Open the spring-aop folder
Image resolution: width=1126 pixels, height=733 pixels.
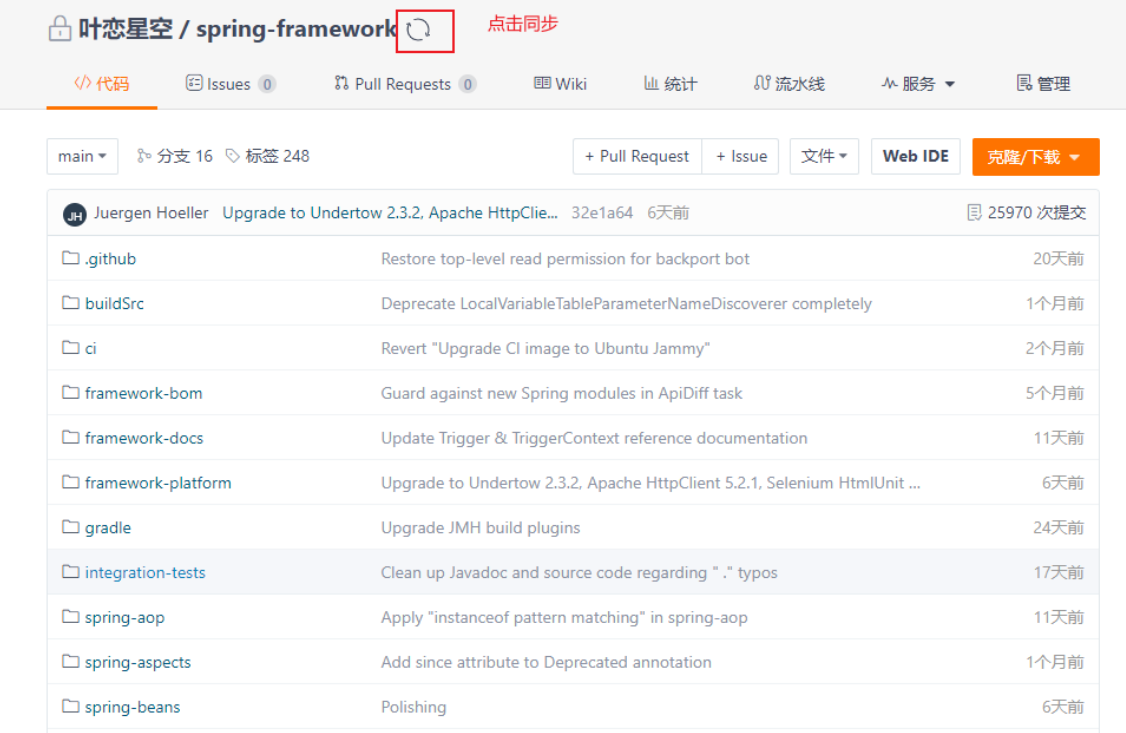pos(124,617)
